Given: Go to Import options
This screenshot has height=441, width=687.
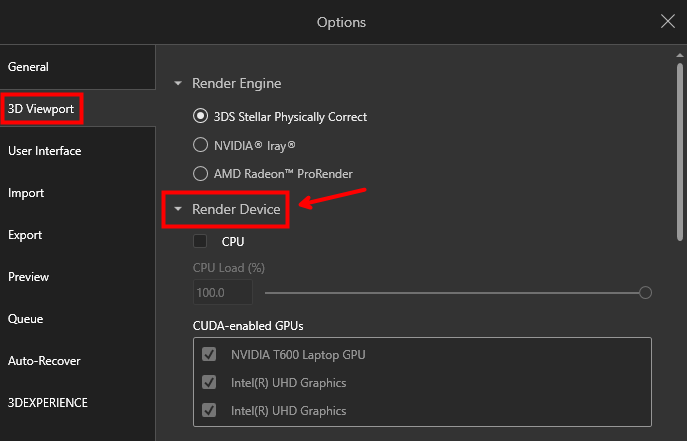Looking at the screenshot, I should click(78, 193).
